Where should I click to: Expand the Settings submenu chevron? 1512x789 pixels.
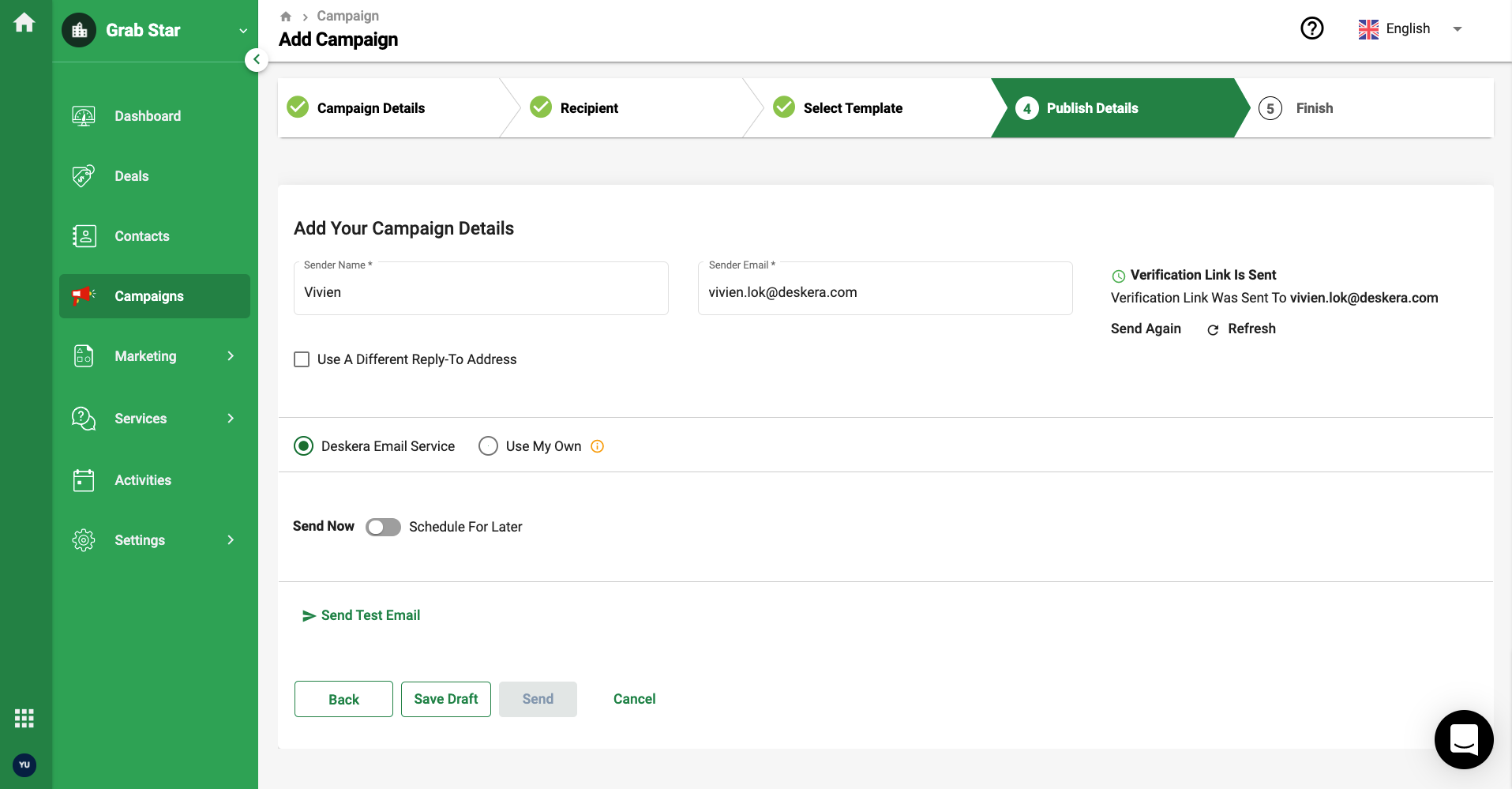pyautogui.click(x=231, y=540)
